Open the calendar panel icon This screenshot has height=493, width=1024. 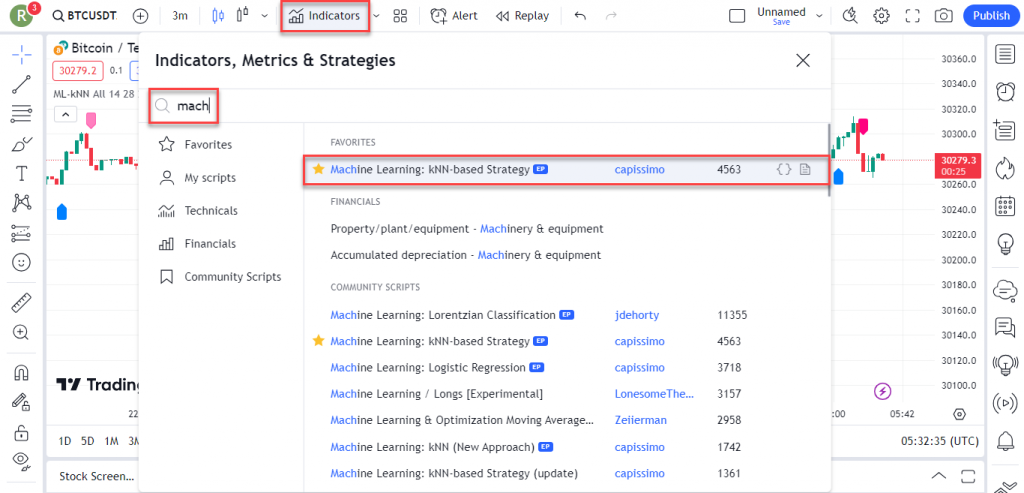(1004, 206)
